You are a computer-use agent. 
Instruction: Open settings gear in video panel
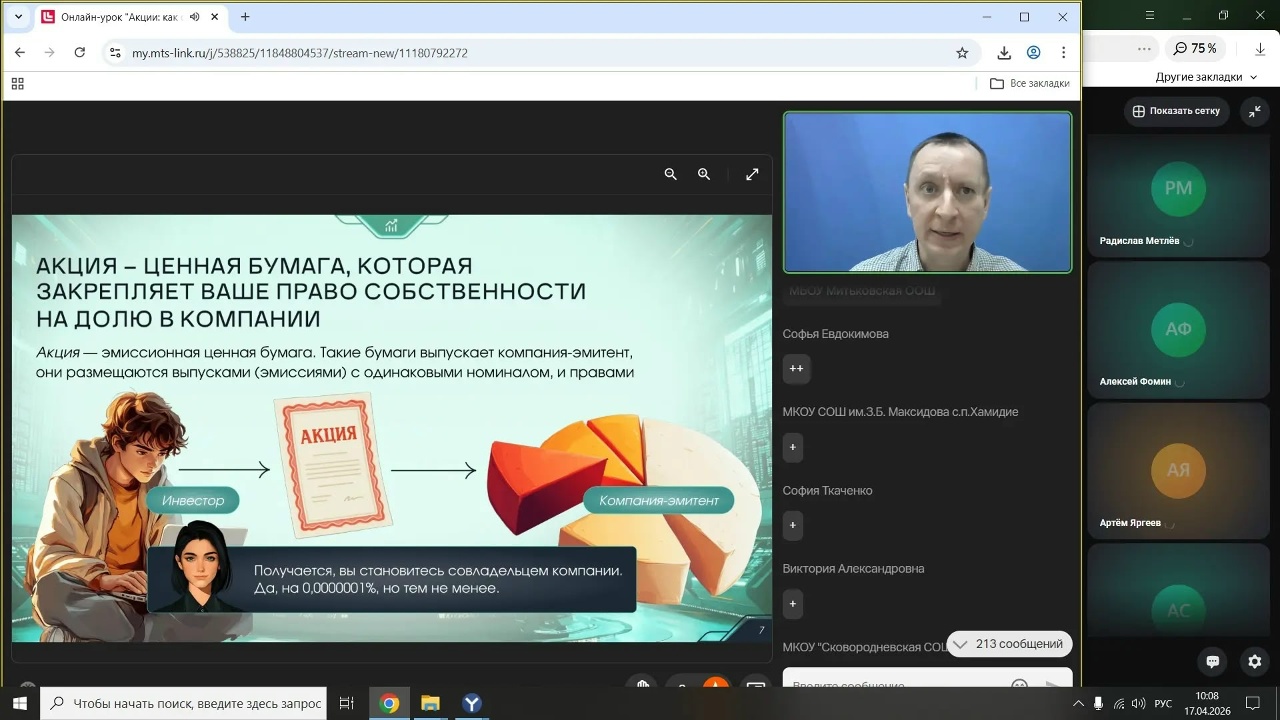1254,661
